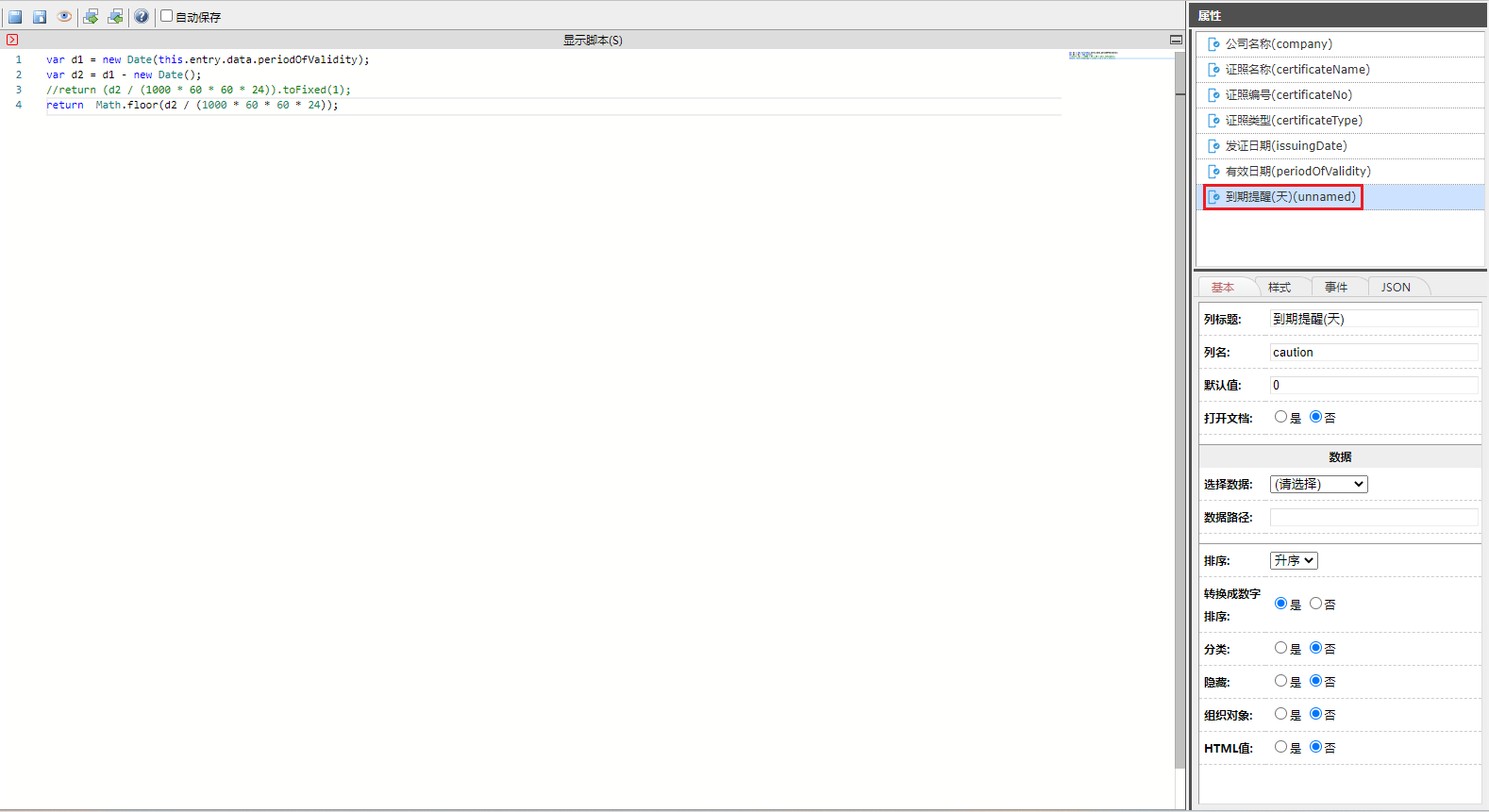1489x812 pixels.
Task: Click the Export icon with right green arrow
Action: click(x=91, y=16)
